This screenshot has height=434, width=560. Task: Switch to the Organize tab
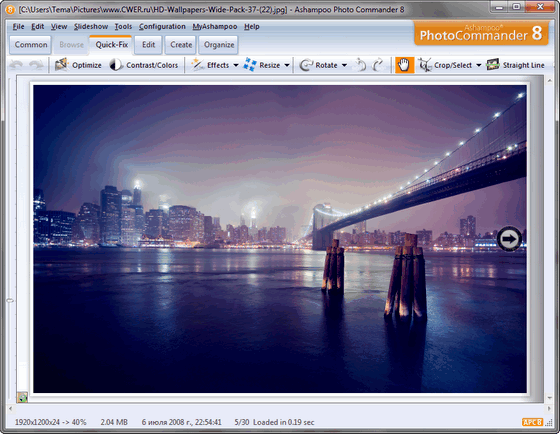click(219, 45)
